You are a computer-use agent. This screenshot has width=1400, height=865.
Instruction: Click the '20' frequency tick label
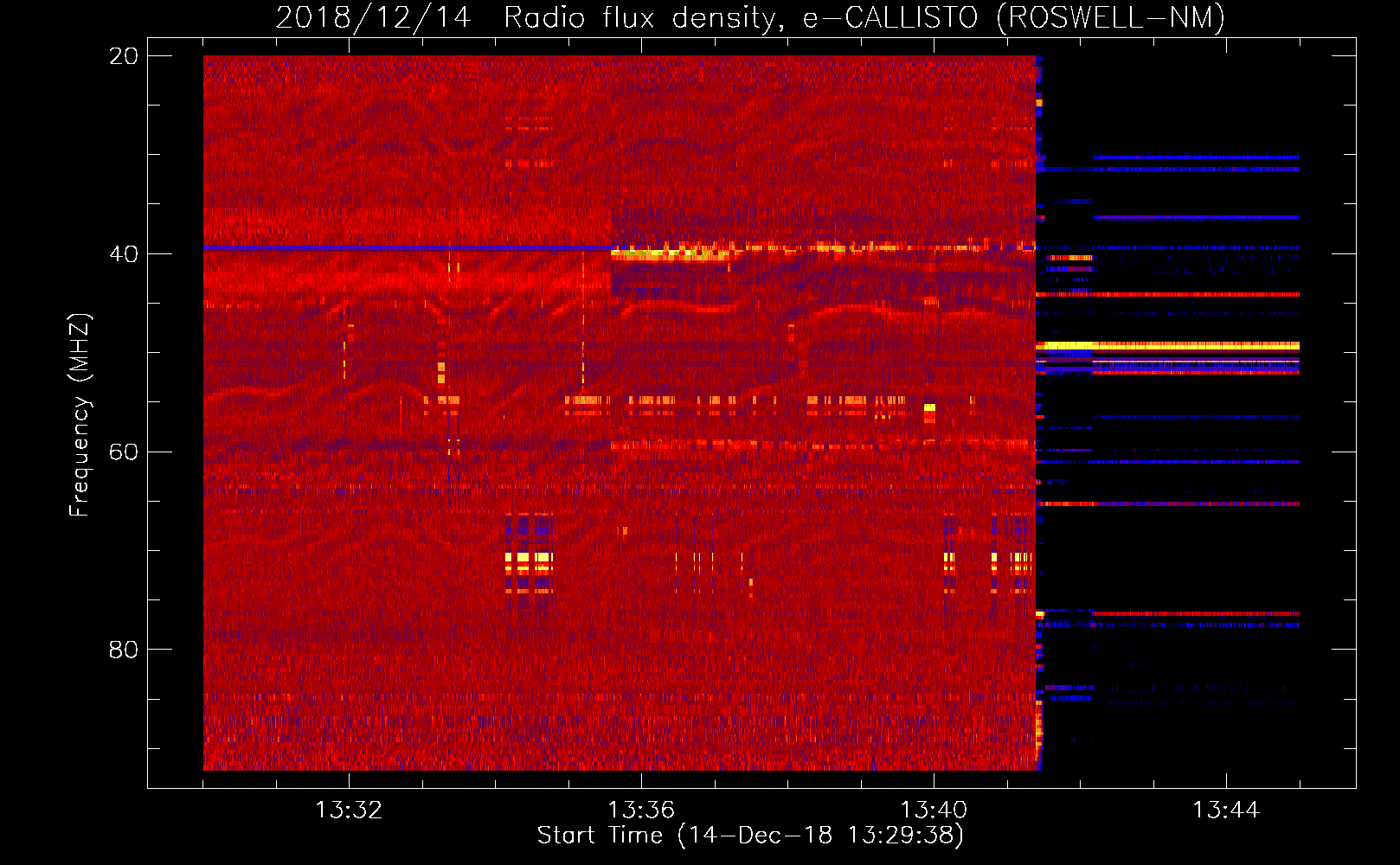(x=124, y=56)
